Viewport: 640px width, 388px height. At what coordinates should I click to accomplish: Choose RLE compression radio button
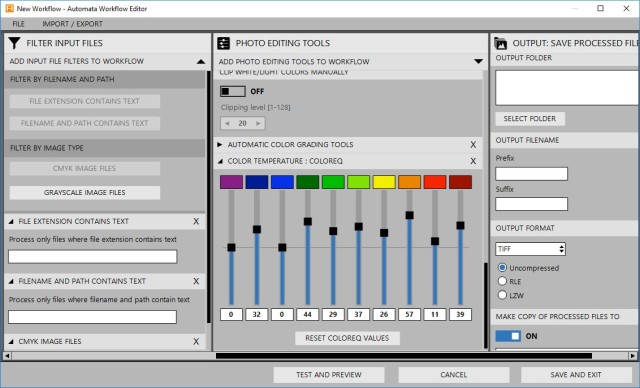[502, 281]
